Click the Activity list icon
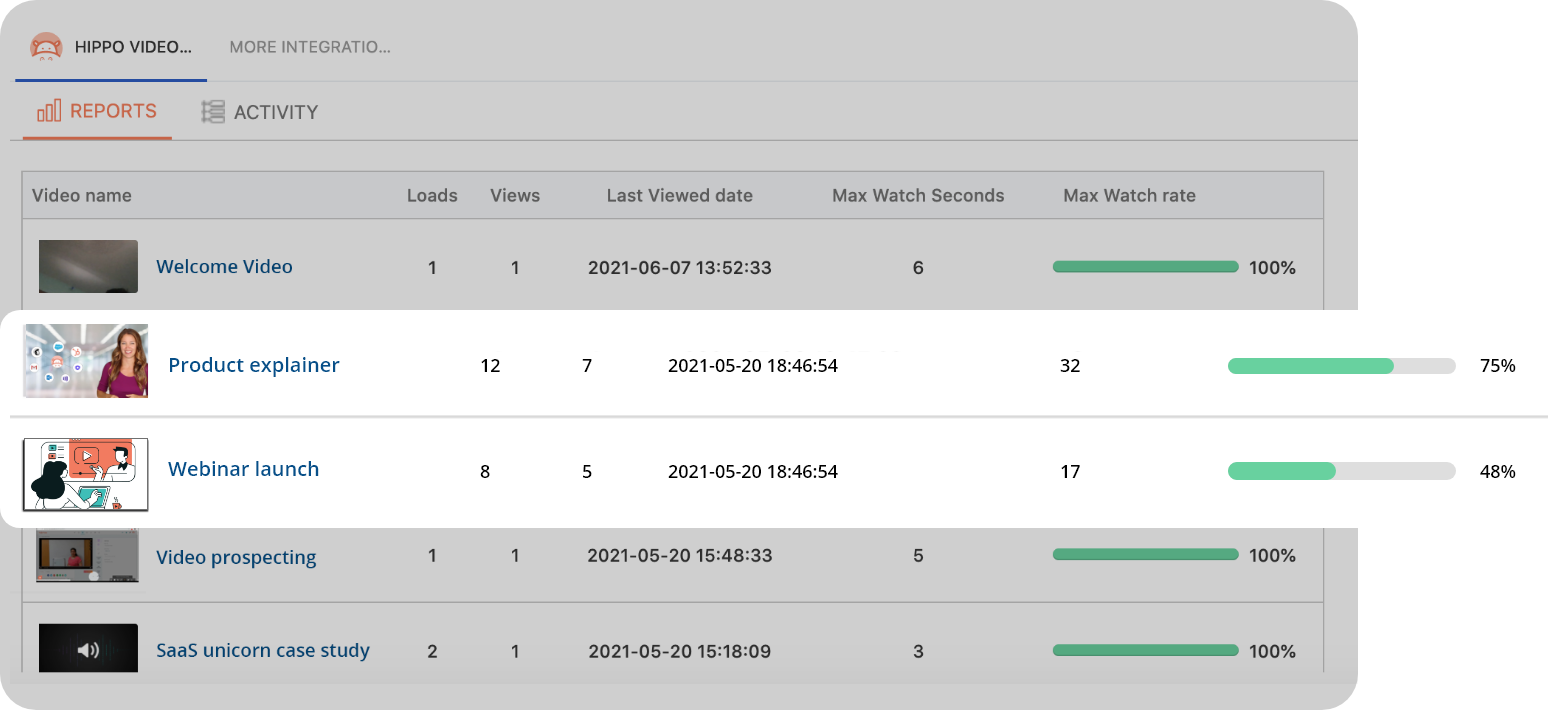 tap(213, 112)
